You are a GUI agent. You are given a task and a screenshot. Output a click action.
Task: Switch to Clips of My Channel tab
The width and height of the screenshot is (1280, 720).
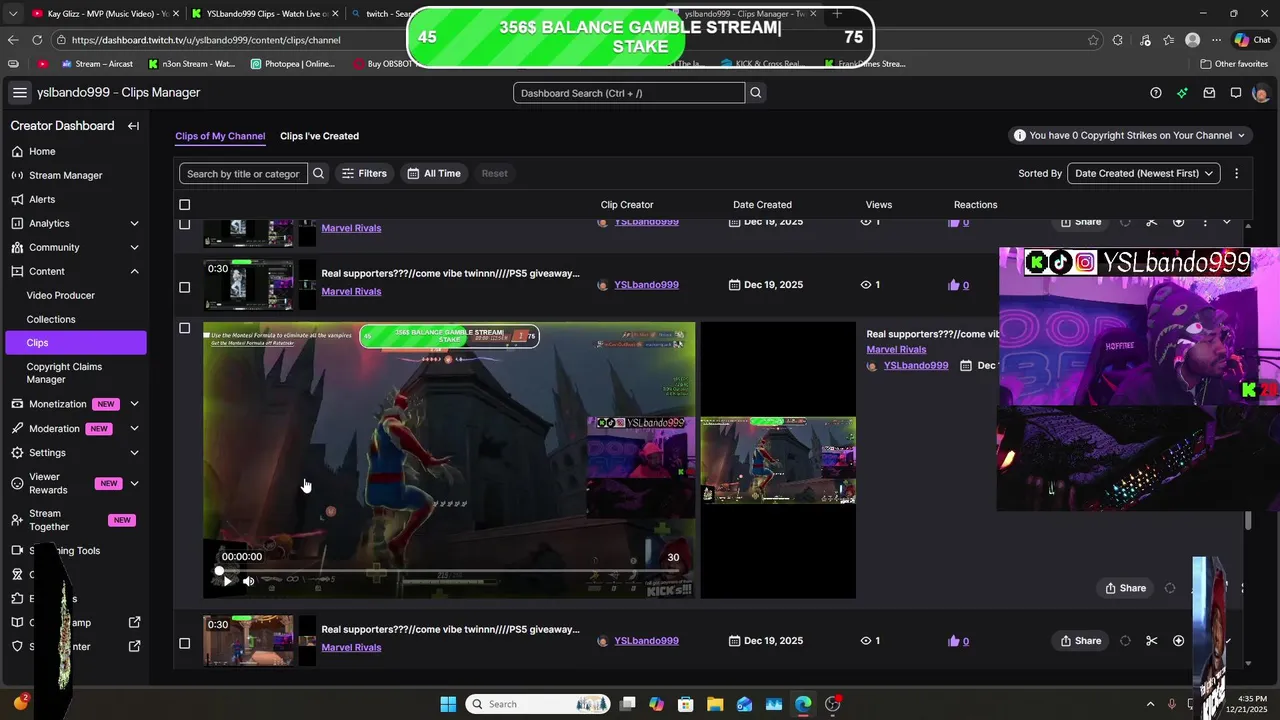tap(220, 136)
